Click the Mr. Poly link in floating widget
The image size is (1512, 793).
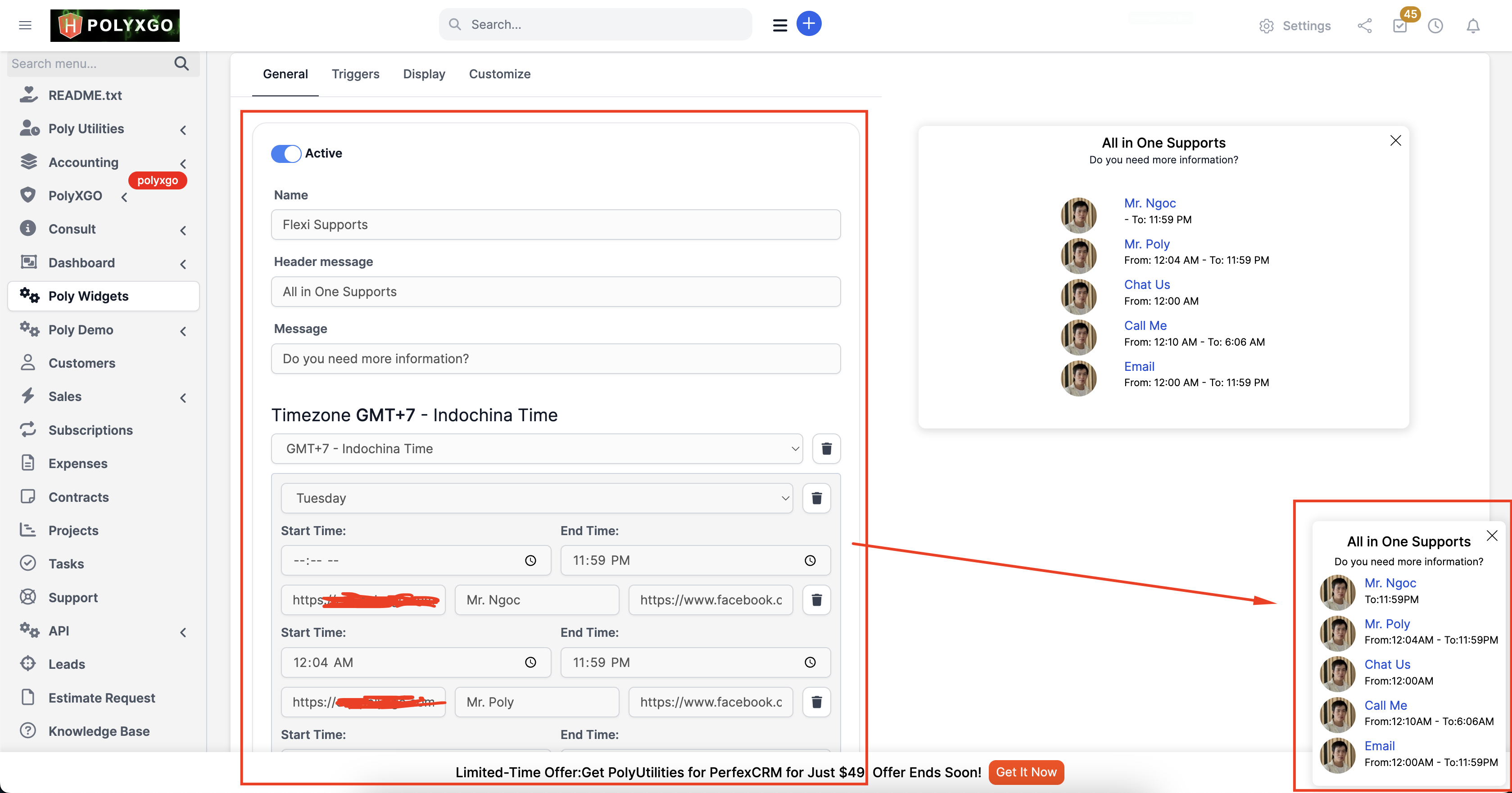click(1386, 624)
